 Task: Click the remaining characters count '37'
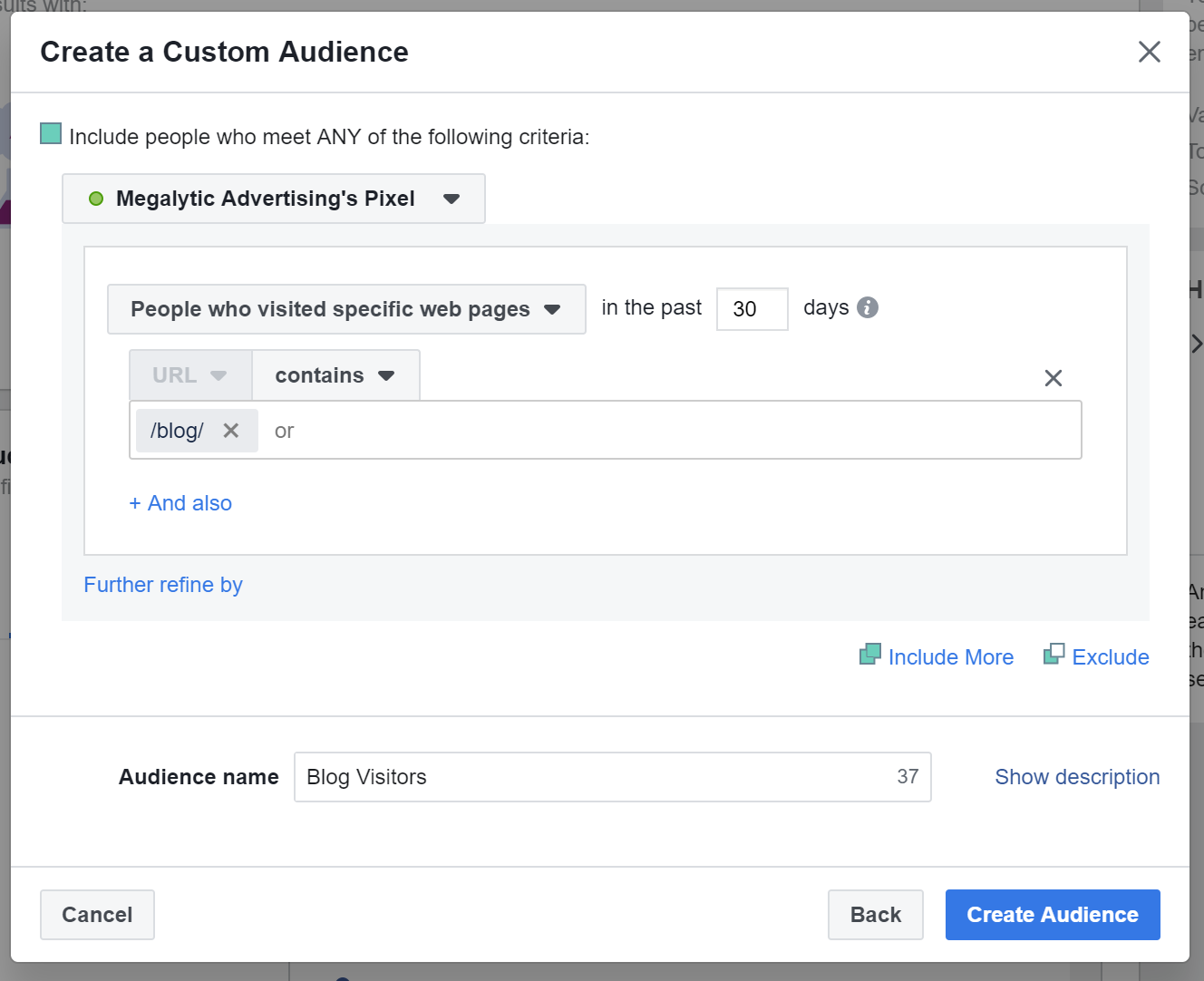(908, 776)
